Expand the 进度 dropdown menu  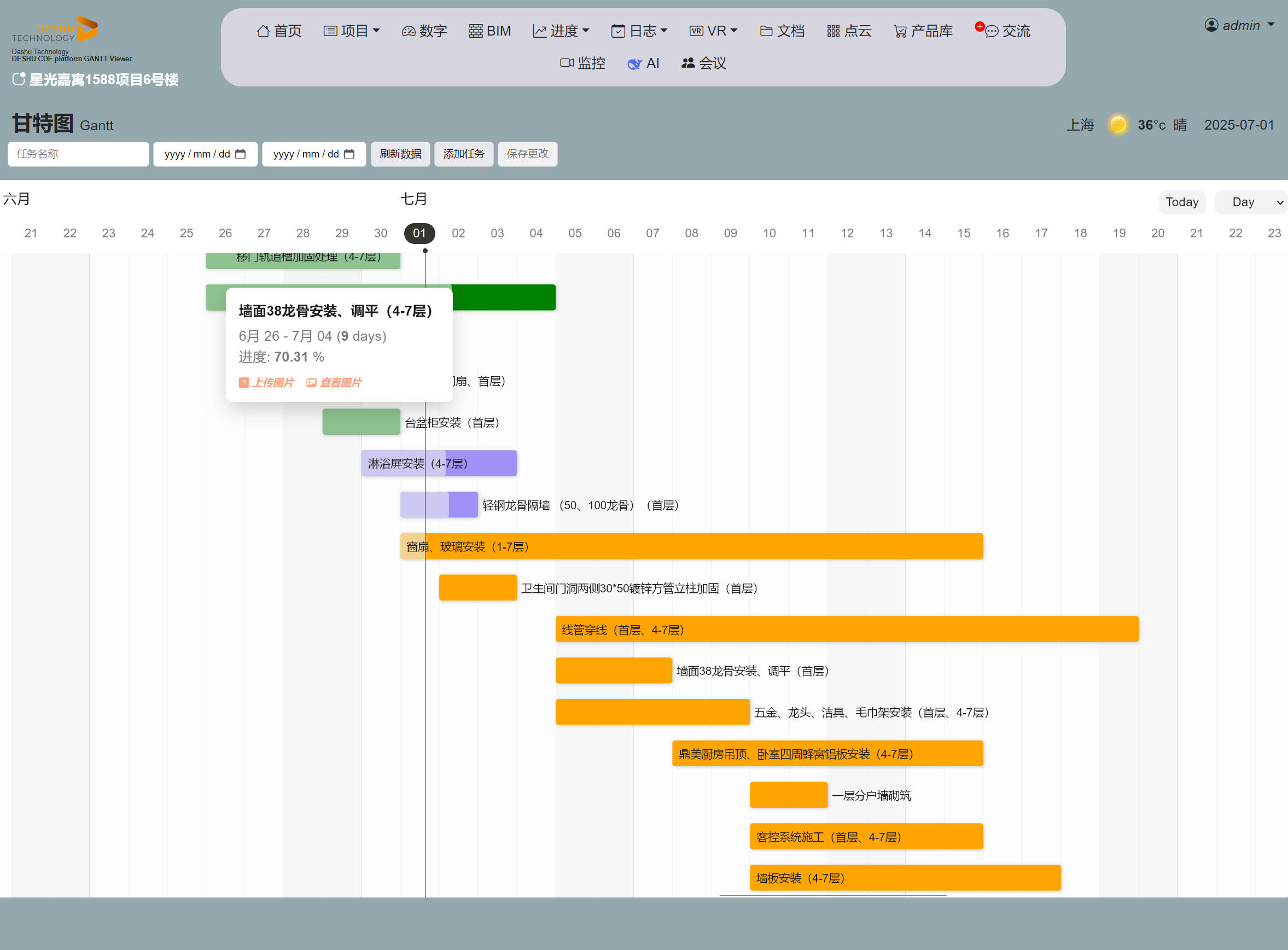pyautogui.click(x=561, y=31)
